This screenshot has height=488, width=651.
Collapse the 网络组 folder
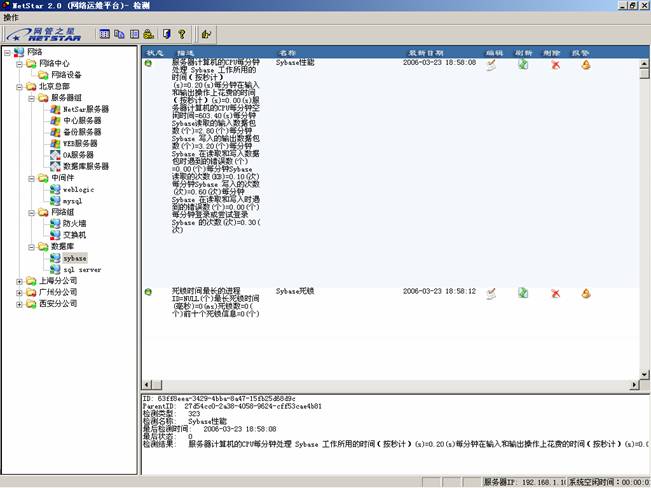(x=31, y=213)
